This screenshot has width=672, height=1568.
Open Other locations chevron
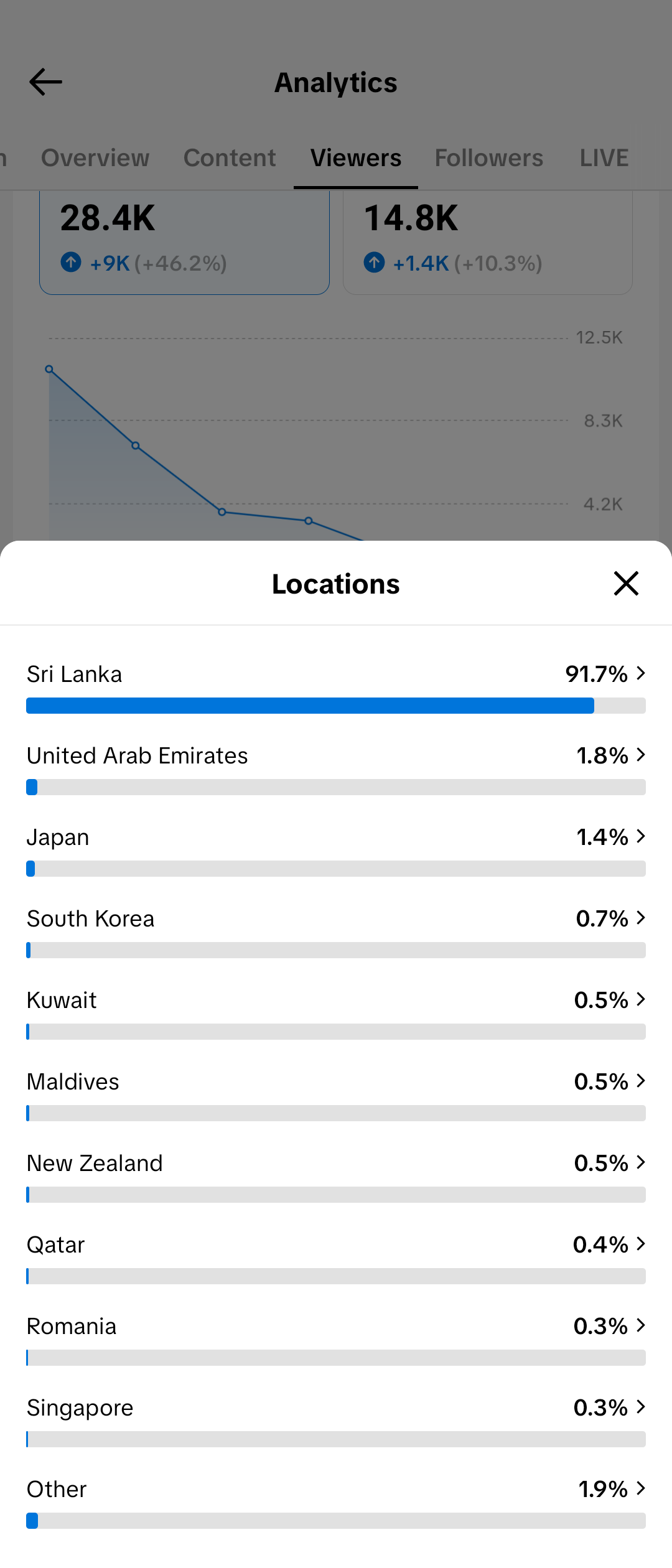[x=641, y=1488]
